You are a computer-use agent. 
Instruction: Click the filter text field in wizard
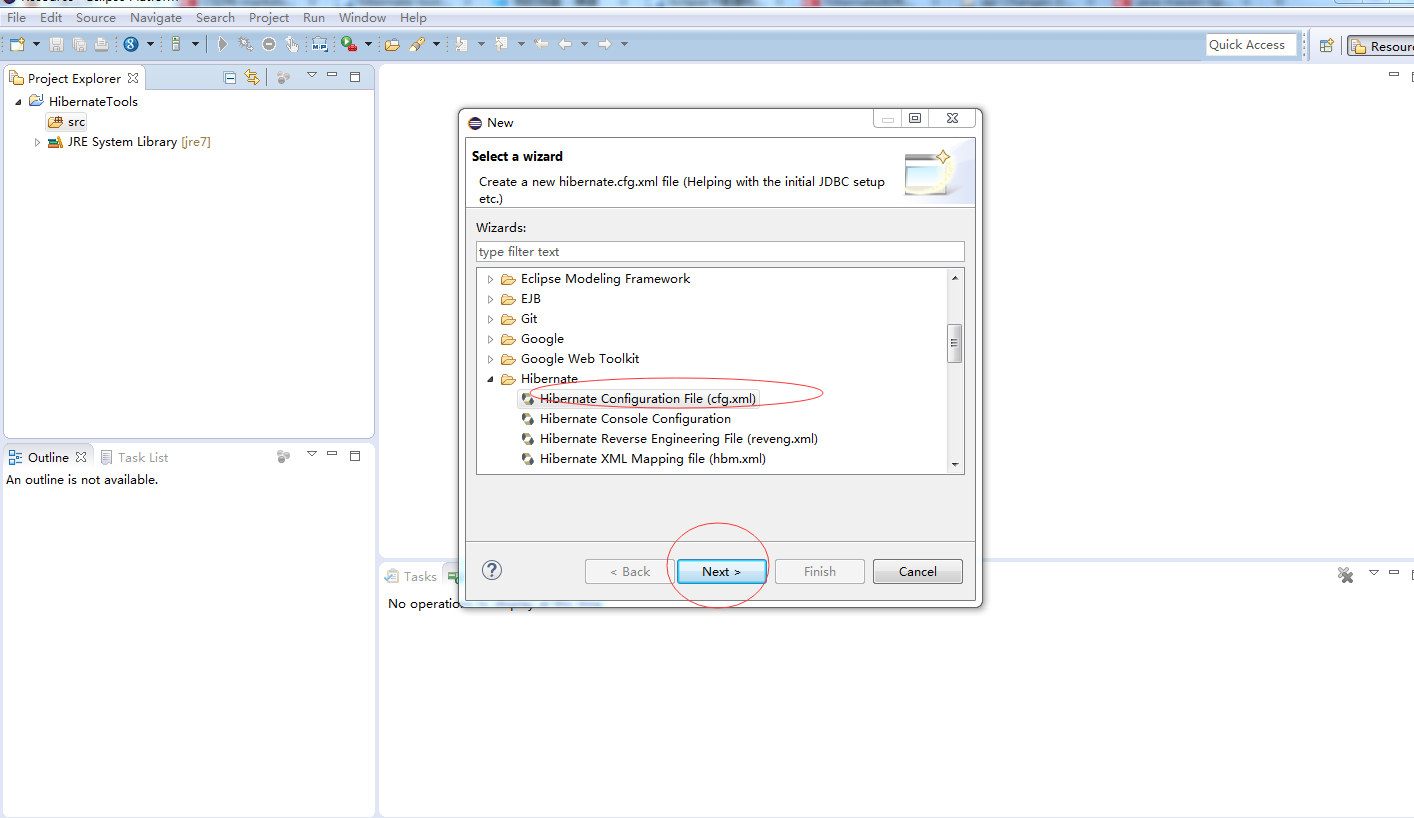point(720,252)
